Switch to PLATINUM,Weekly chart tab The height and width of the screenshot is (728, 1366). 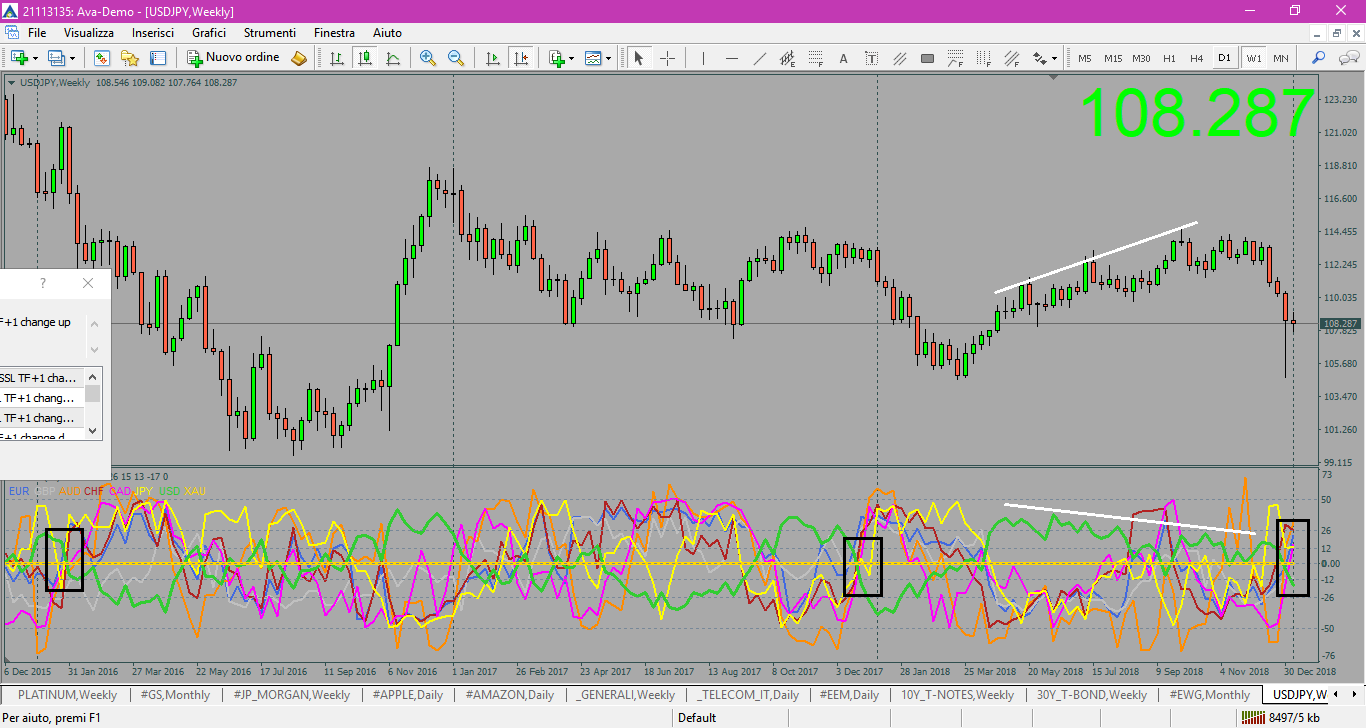click(x=68, y=694)
